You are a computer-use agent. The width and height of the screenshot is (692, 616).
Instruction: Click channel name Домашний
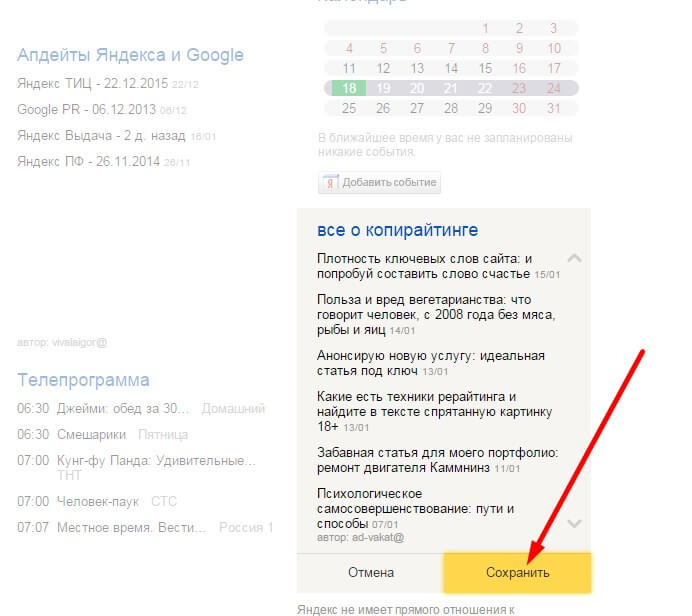click(x=233, y=409)
